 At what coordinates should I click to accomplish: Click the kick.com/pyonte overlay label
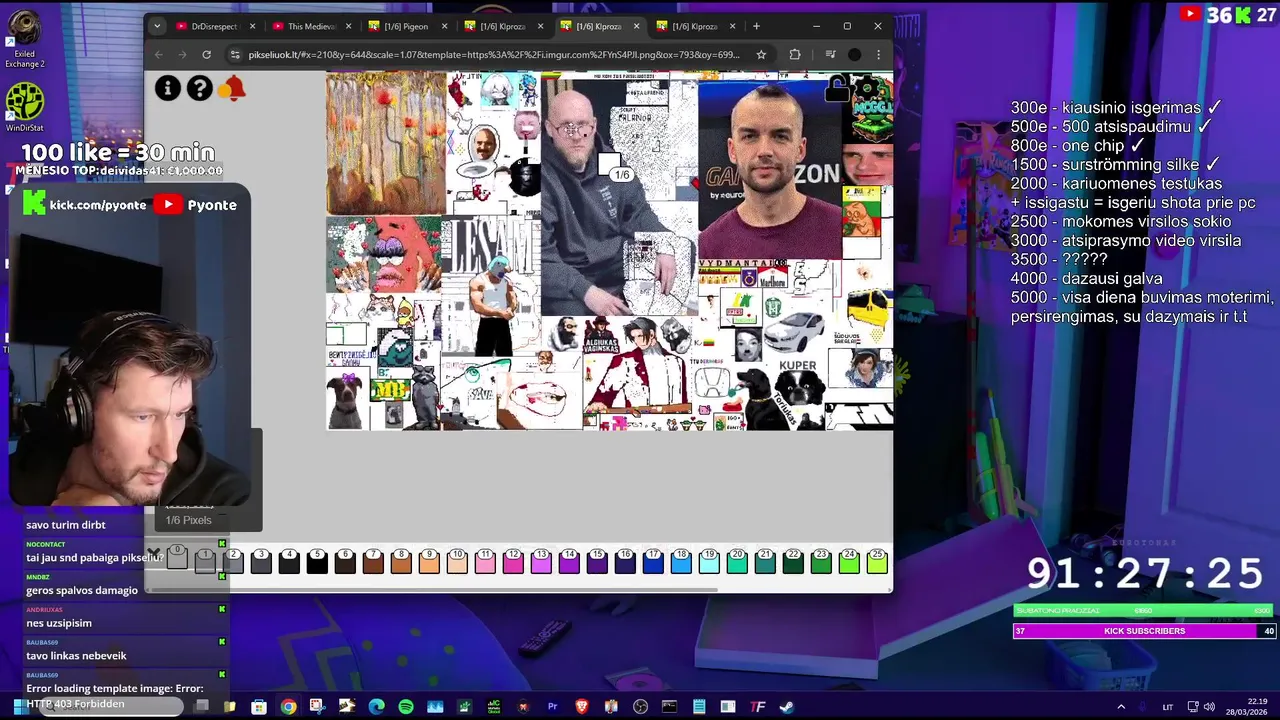[x=98, y=205]
